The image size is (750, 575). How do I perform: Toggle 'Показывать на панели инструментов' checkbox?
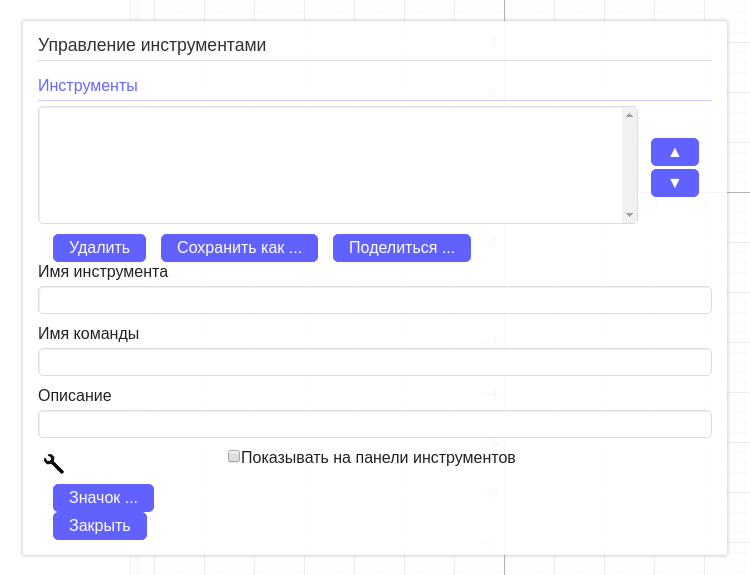point(234,456)
